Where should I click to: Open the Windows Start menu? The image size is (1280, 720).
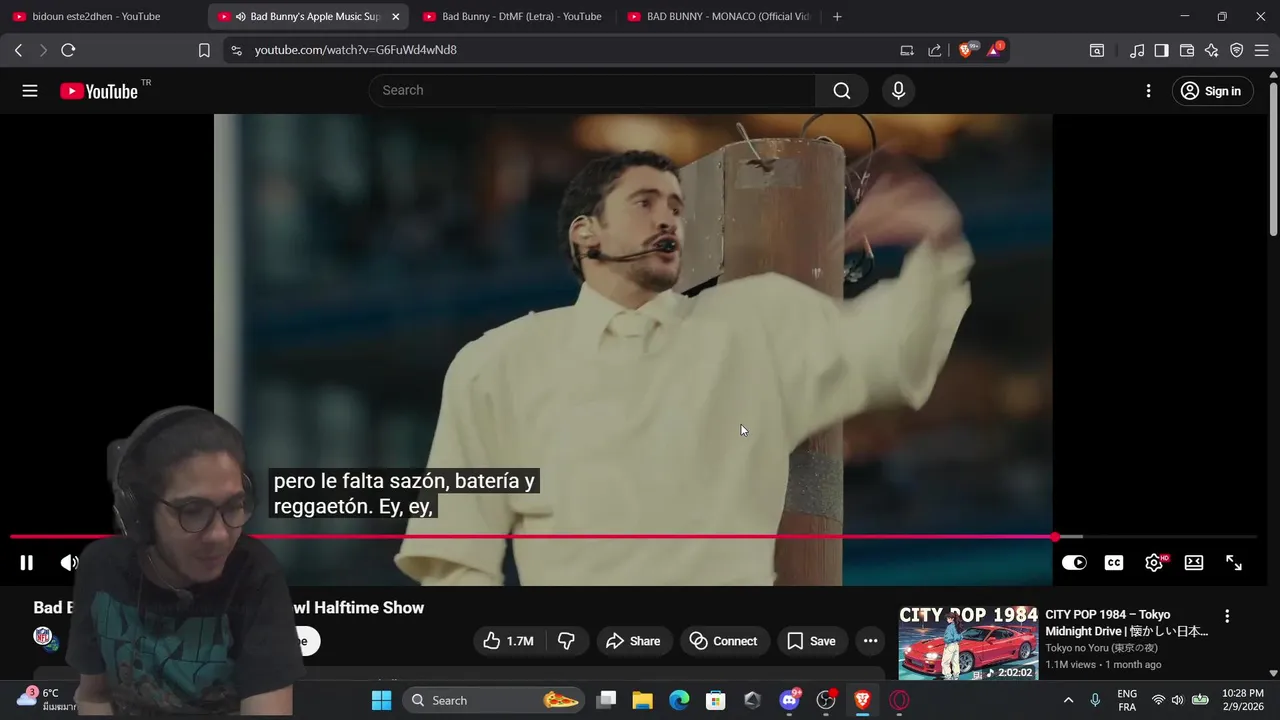pyautogui.click(x=382, y=700)
